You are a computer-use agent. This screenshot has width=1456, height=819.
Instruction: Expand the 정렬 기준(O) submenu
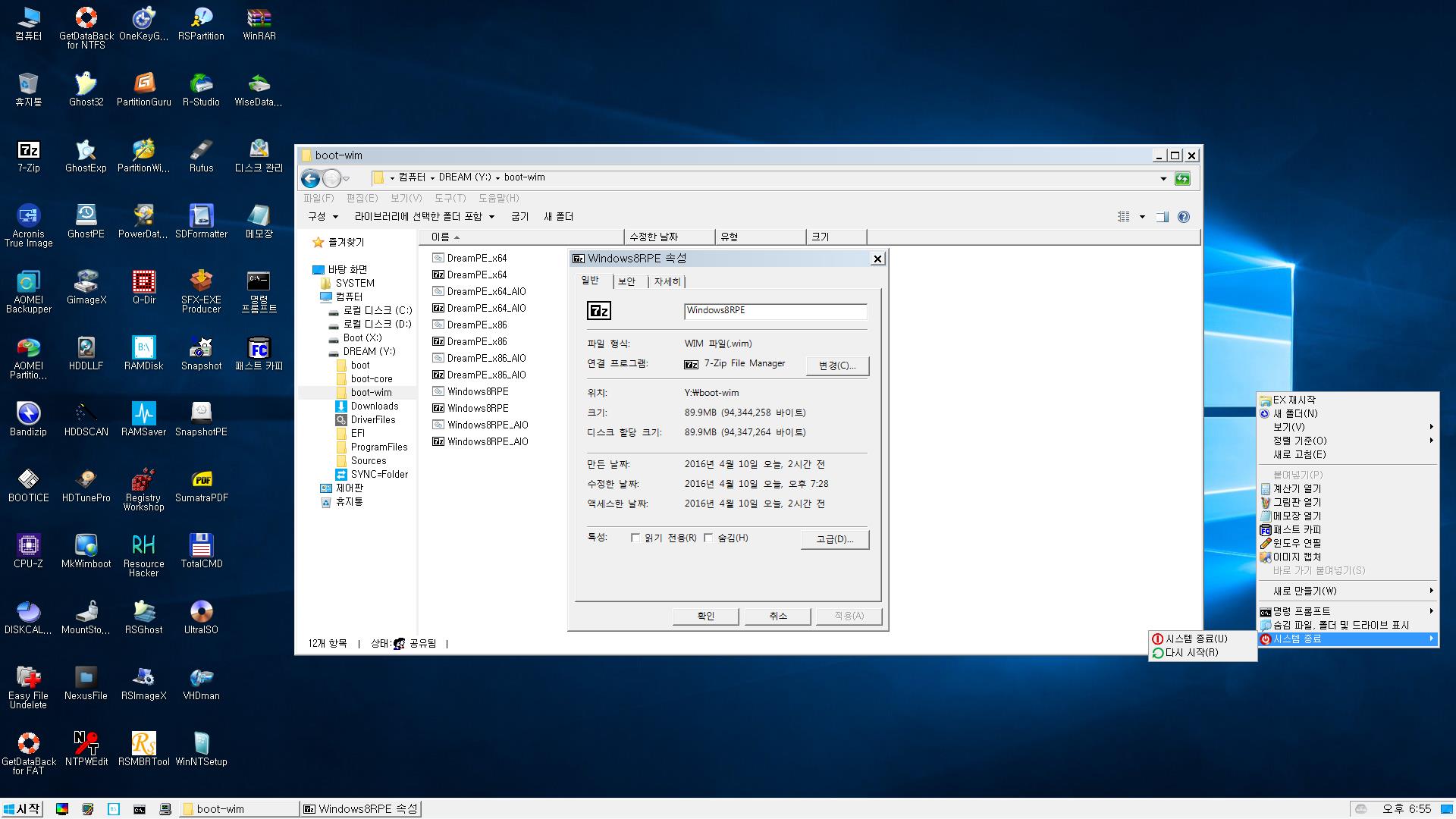click(1348, 441)
